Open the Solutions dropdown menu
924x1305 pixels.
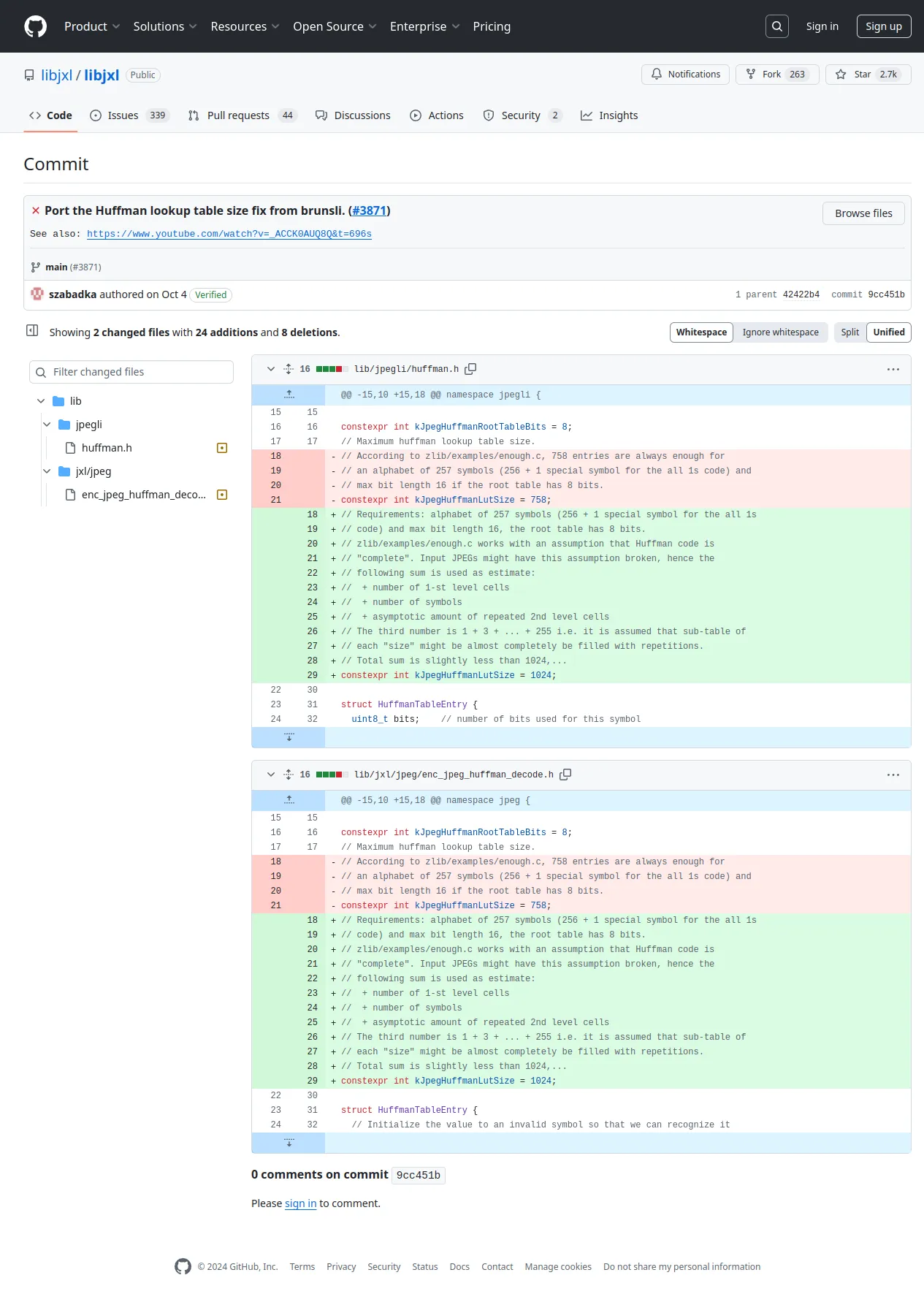tap(165, 26)
